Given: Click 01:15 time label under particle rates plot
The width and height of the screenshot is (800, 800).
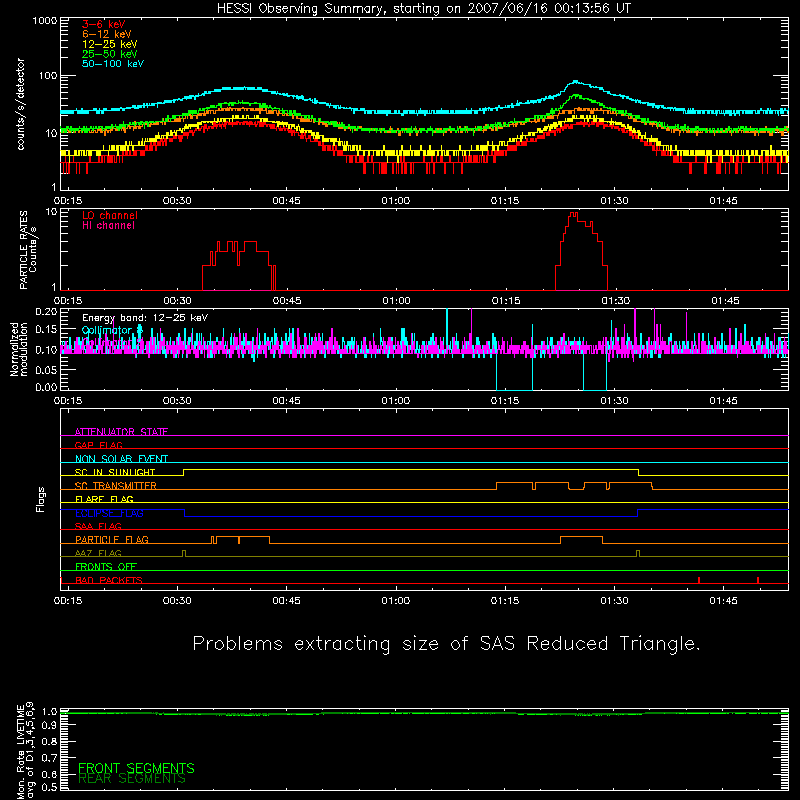Looking at the screenshot, I should [506, 301].
